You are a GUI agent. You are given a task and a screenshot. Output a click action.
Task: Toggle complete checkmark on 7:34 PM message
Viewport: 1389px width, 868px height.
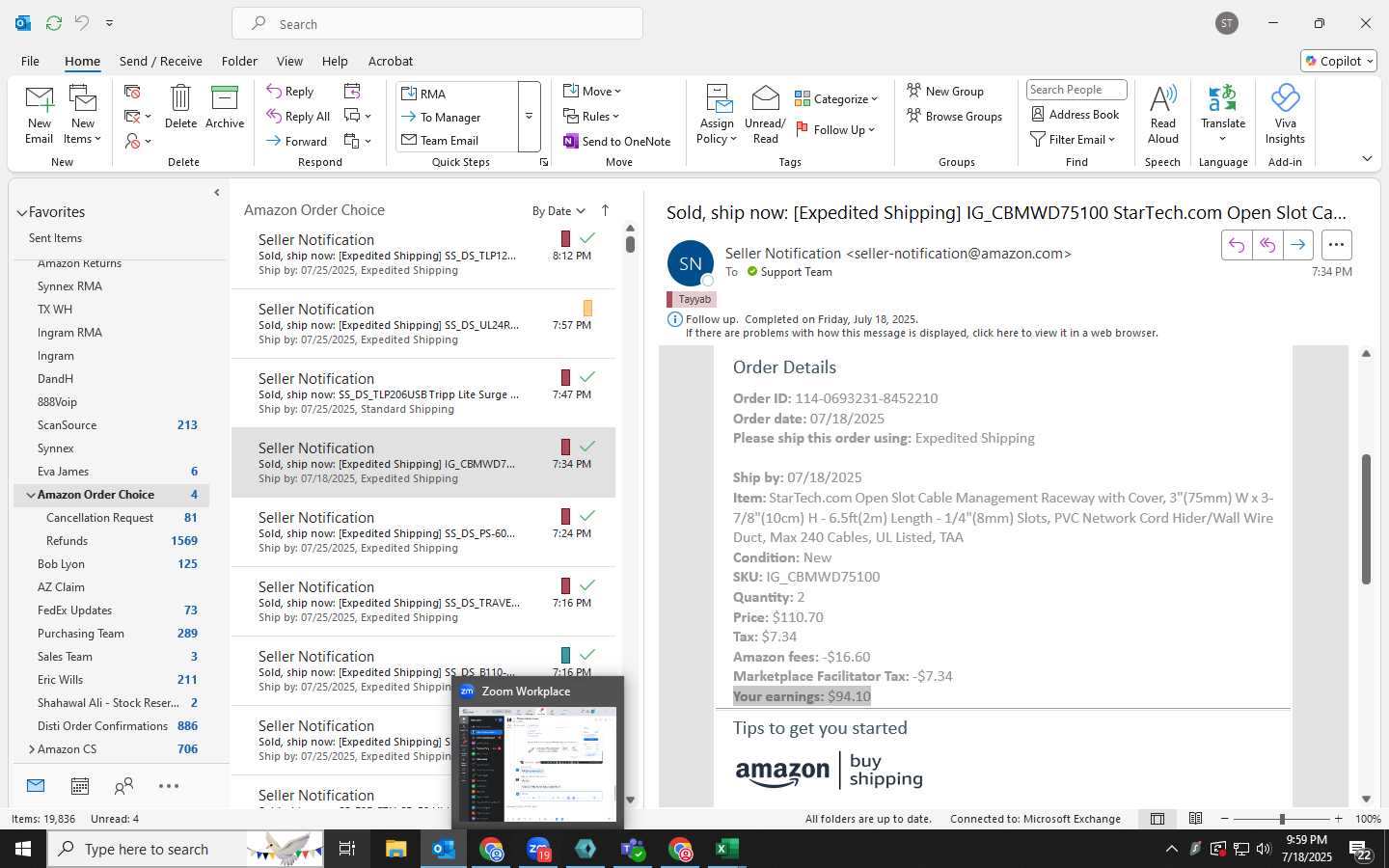tap(587, 446)
